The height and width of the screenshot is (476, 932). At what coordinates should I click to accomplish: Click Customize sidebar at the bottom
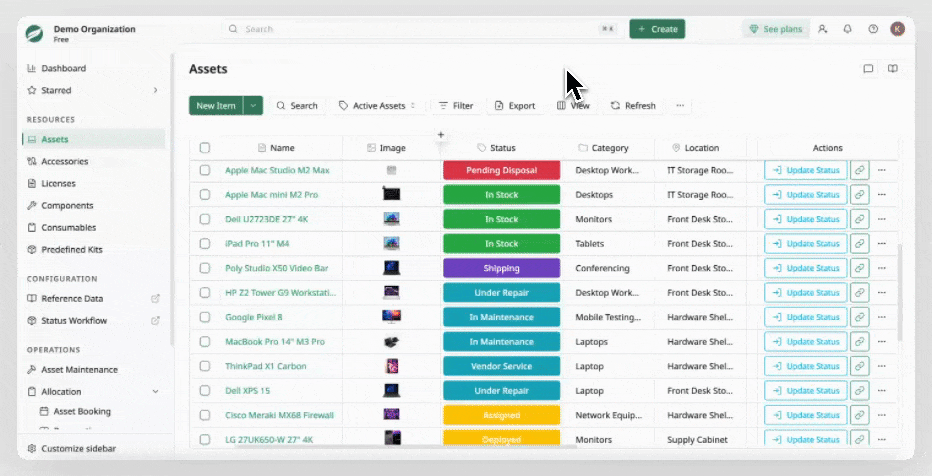pyautogui.click(x=71, y=449)
